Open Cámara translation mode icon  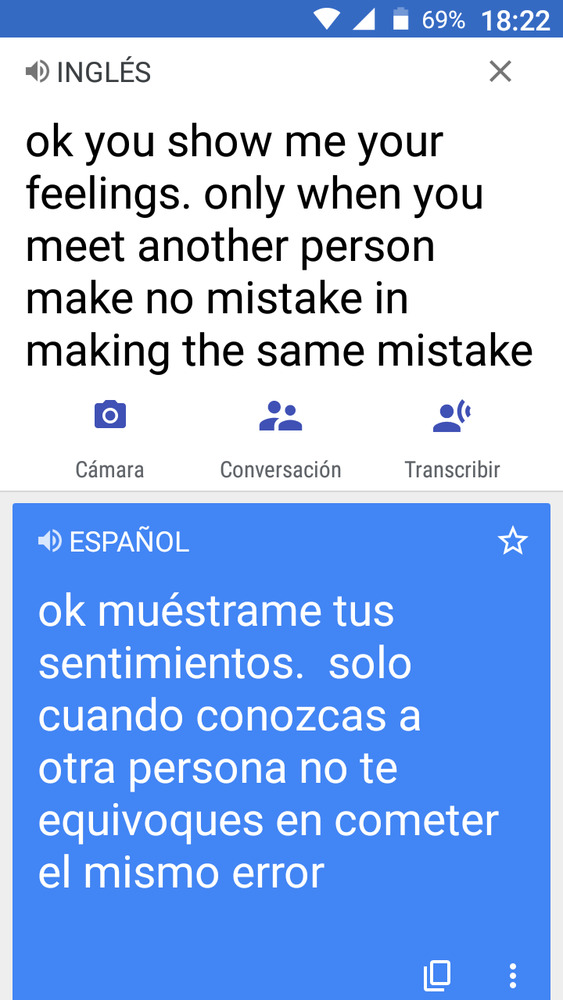(110, 415)
